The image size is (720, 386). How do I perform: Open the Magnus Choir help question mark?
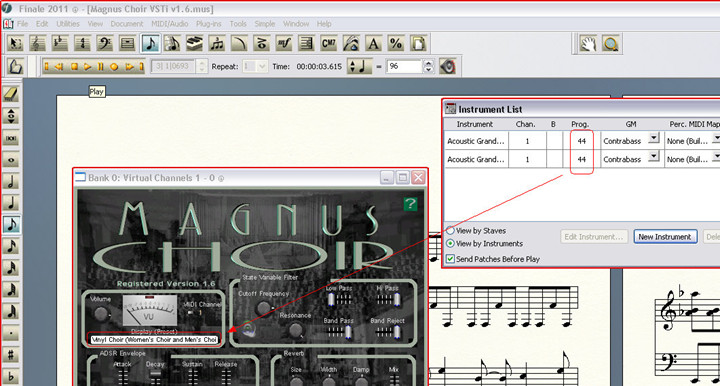pyautogui.click(x=410, y=204)
